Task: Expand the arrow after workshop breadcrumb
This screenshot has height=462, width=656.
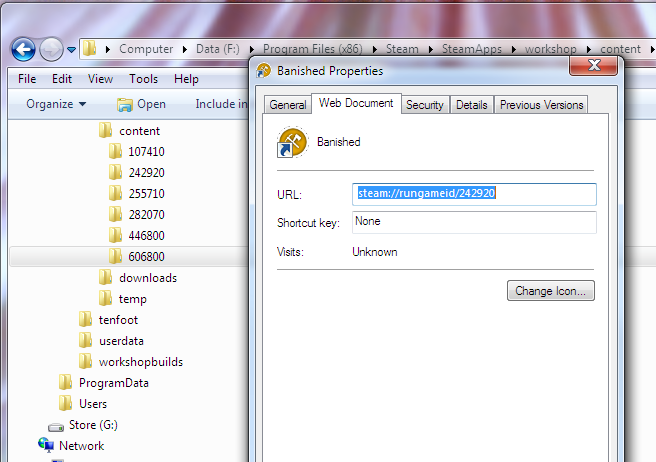Action: pyautogui.click(x=589, y=49)
